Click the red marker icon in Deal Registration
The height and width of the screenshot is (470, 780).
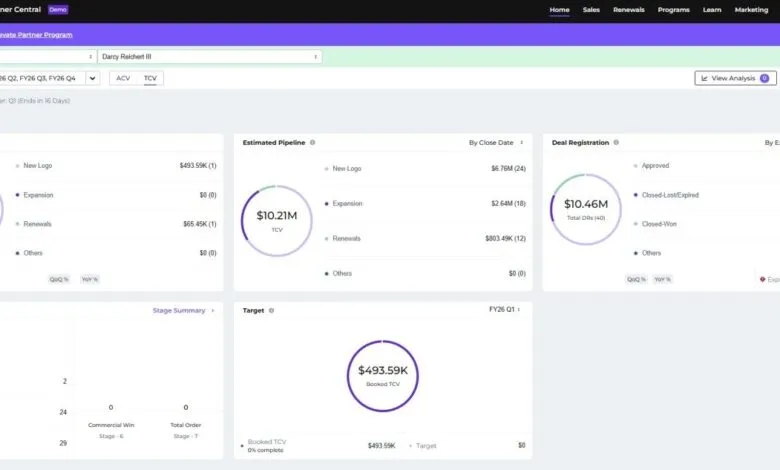762,280
